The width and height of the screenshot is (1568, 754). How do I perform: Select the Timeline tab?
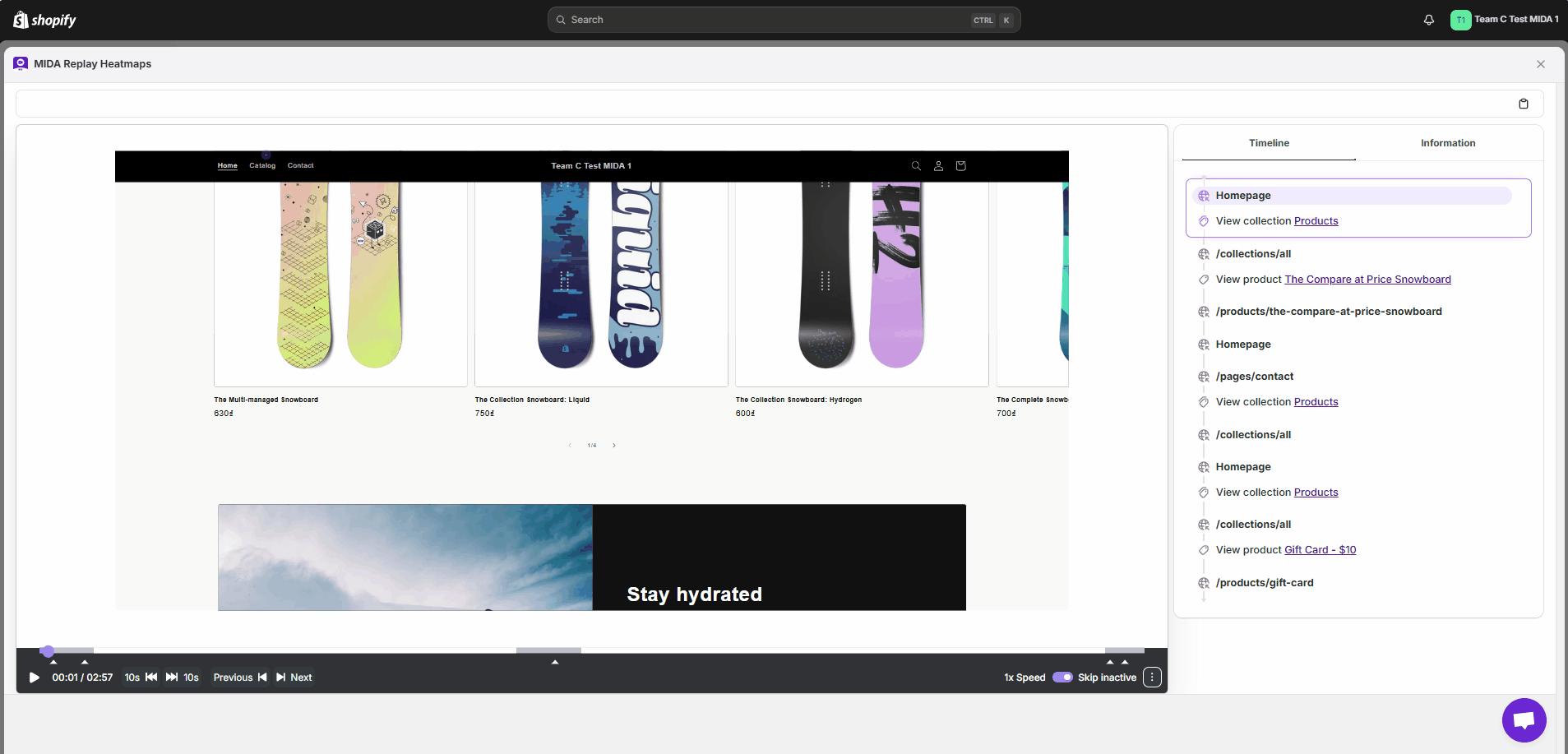pos(1269,143)
